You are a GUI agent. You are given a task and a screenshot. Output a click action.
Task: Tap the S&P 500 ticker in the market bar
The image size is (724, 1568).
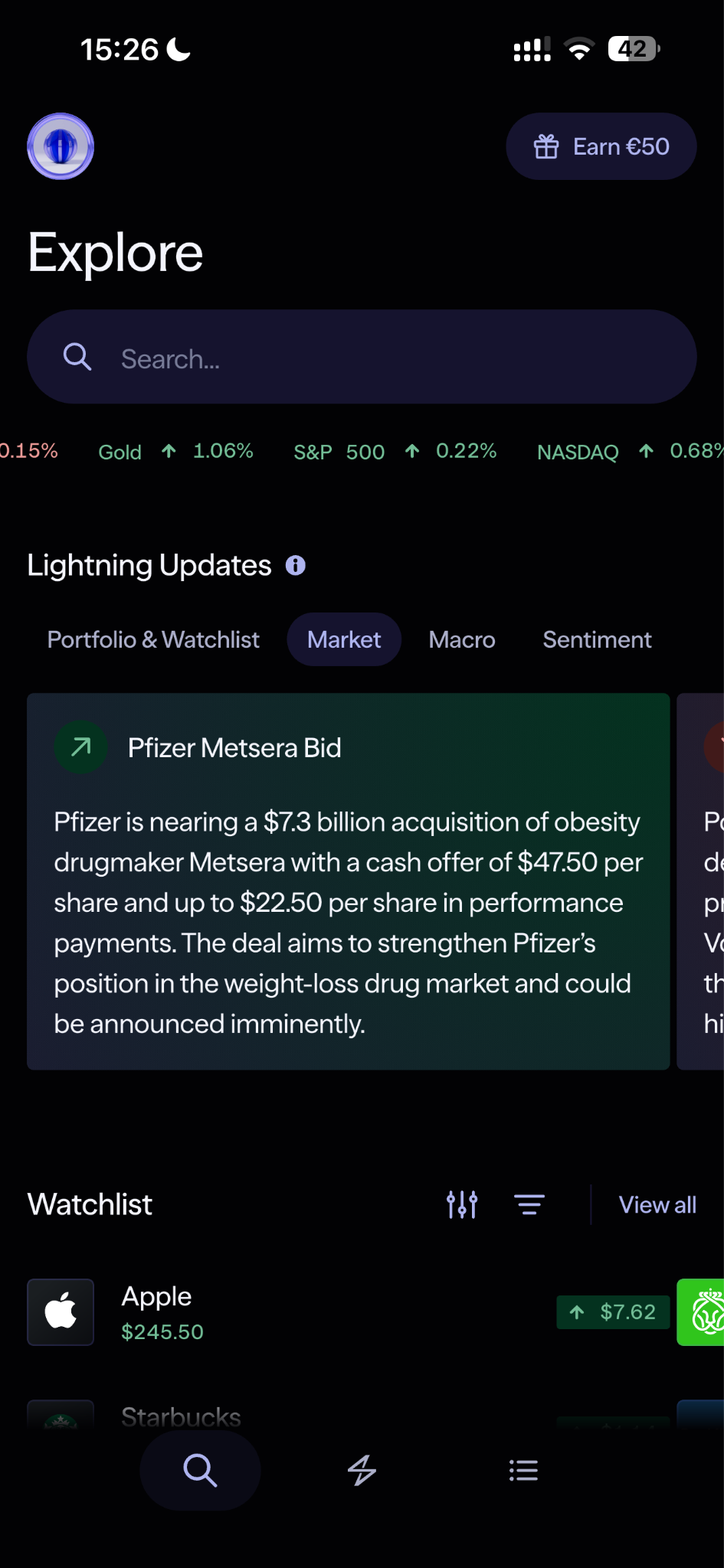point(339,452)
